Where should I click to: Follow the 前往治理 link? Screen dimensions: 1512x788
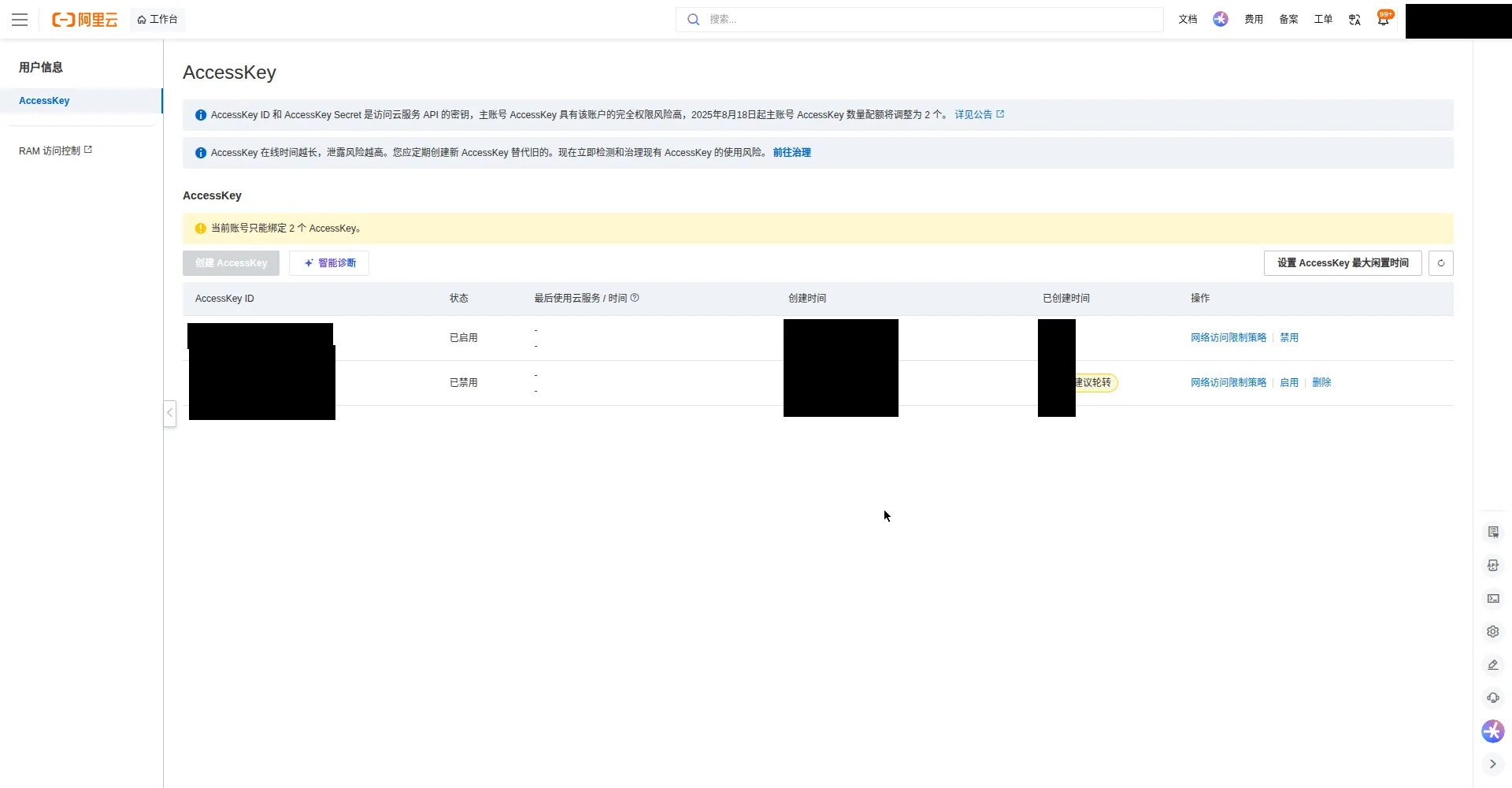[791, 153]
